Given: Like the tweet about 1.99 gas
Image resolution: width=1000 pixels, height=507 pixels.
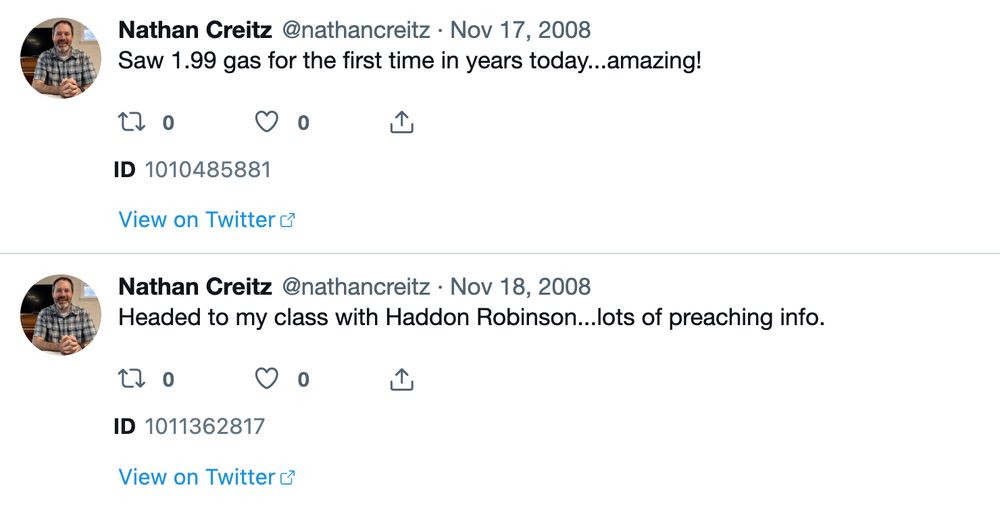Looking at the screenshot, I should click(266, 122).
